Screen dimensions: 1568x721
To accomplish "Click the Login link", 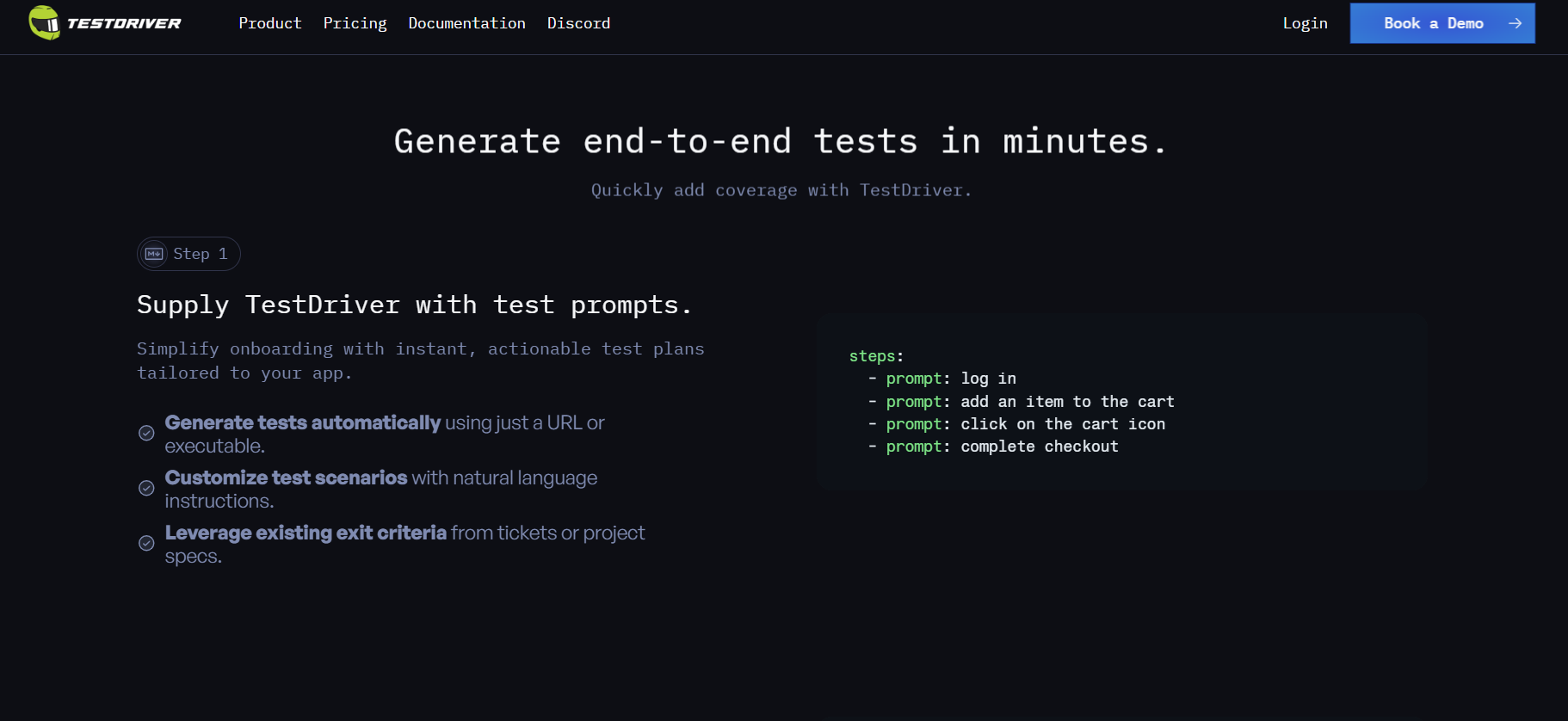I will (x=1305, y=23).
